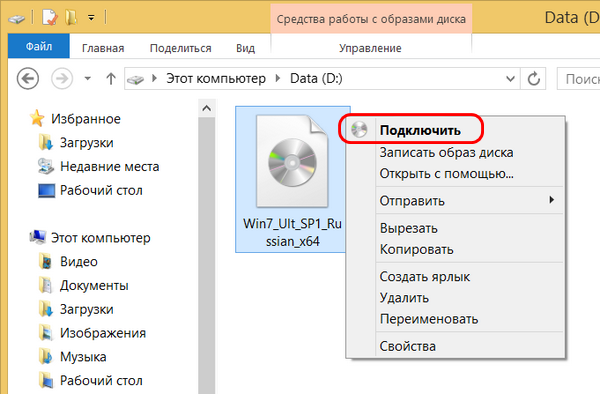Click the Музыка folder icon

tap(46, 357)
